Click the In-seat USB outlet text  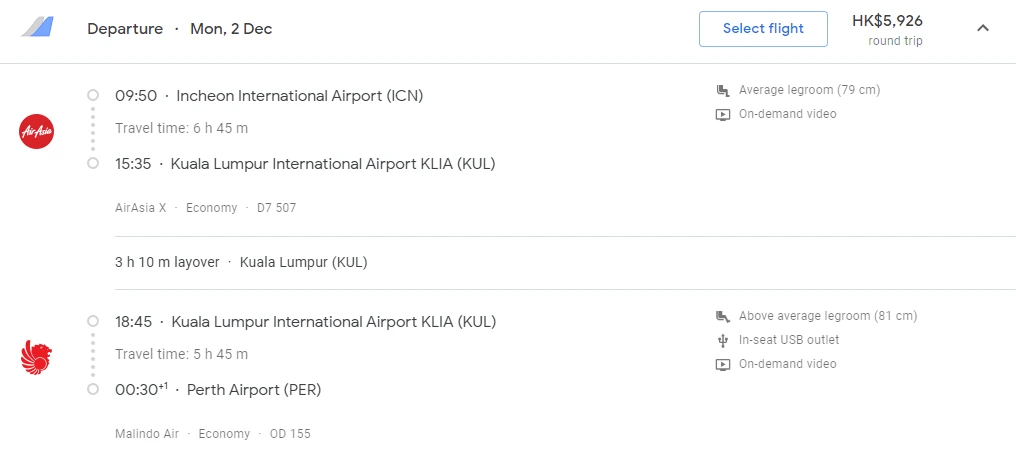click(789, 340)
